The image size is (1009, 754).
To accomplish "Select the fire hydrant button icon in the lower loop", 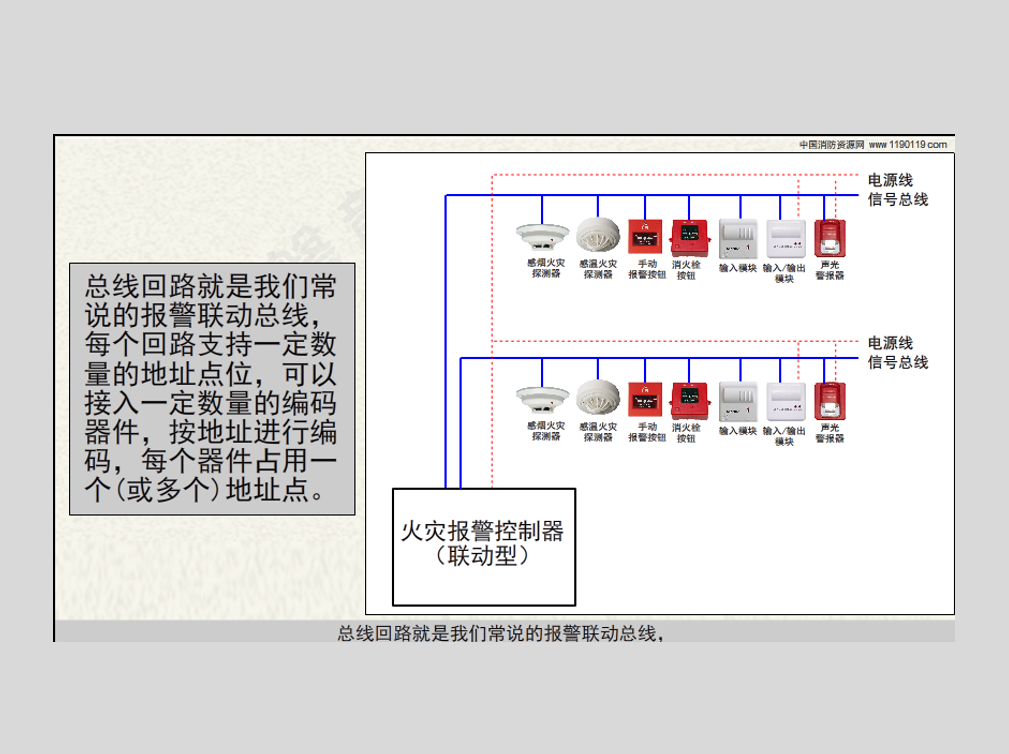I will (x=688, y=401).
